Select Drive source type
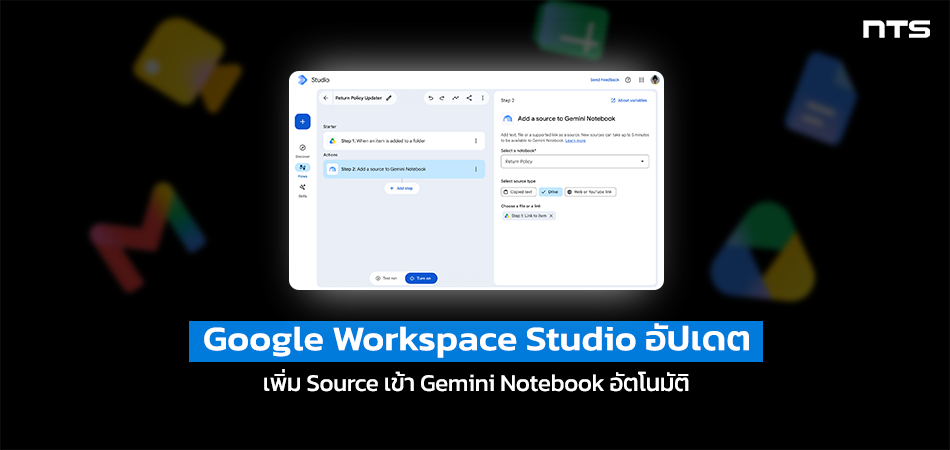950x450 pixels. coord(551,192)
